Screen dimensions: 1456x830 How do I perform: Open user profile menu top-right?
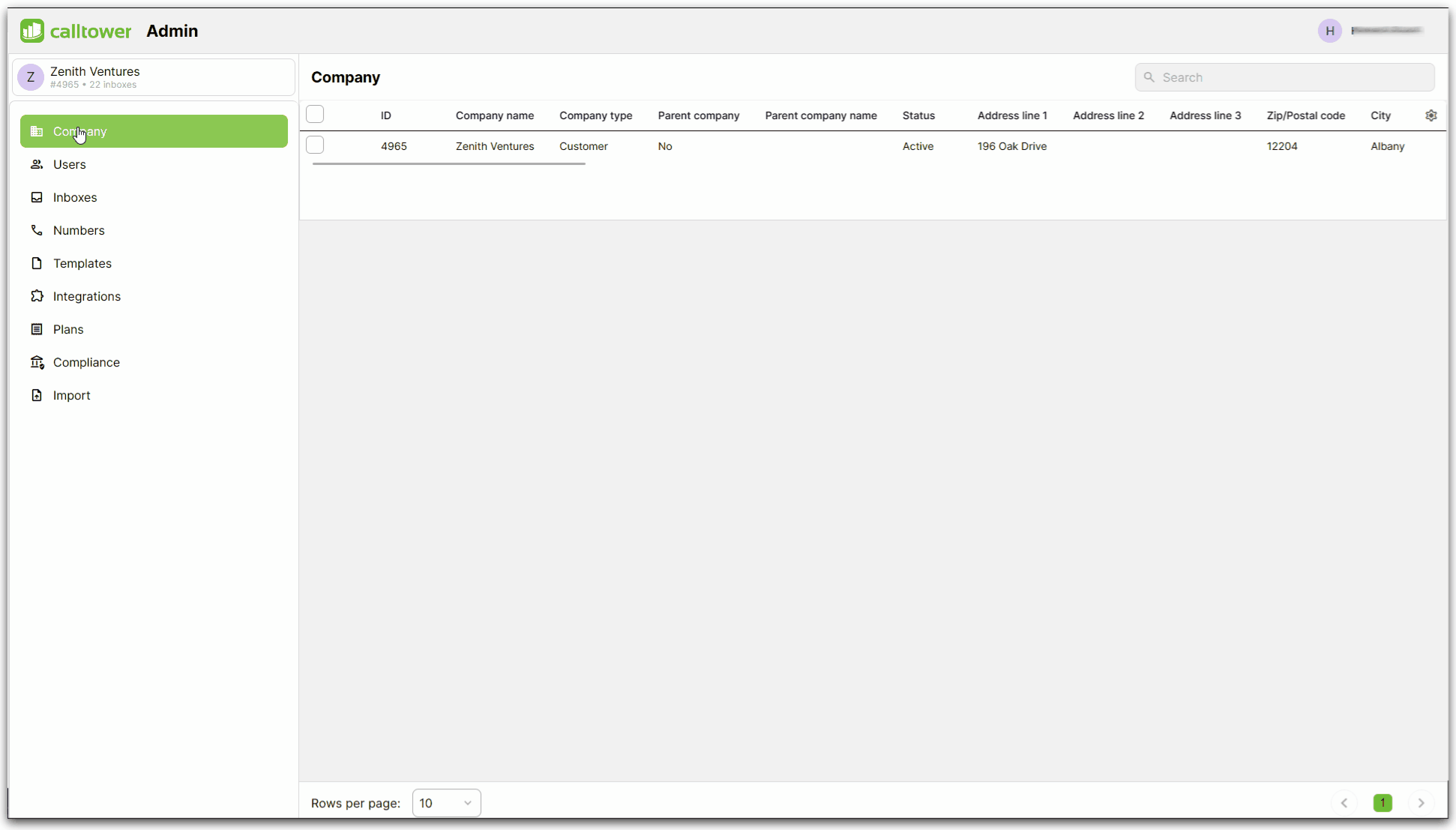pyautogui.click(x=1330, y=30)
